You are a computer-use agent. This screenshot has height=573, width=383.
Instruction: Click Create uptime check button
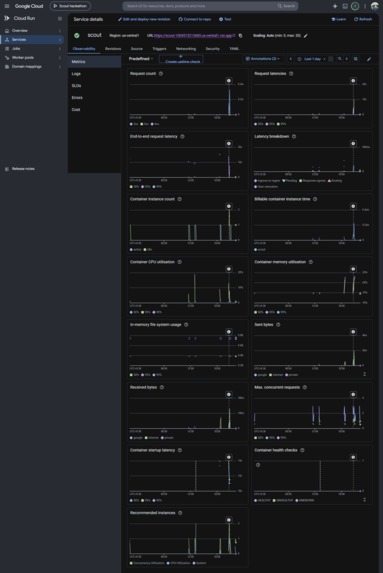tap(181, 59)
